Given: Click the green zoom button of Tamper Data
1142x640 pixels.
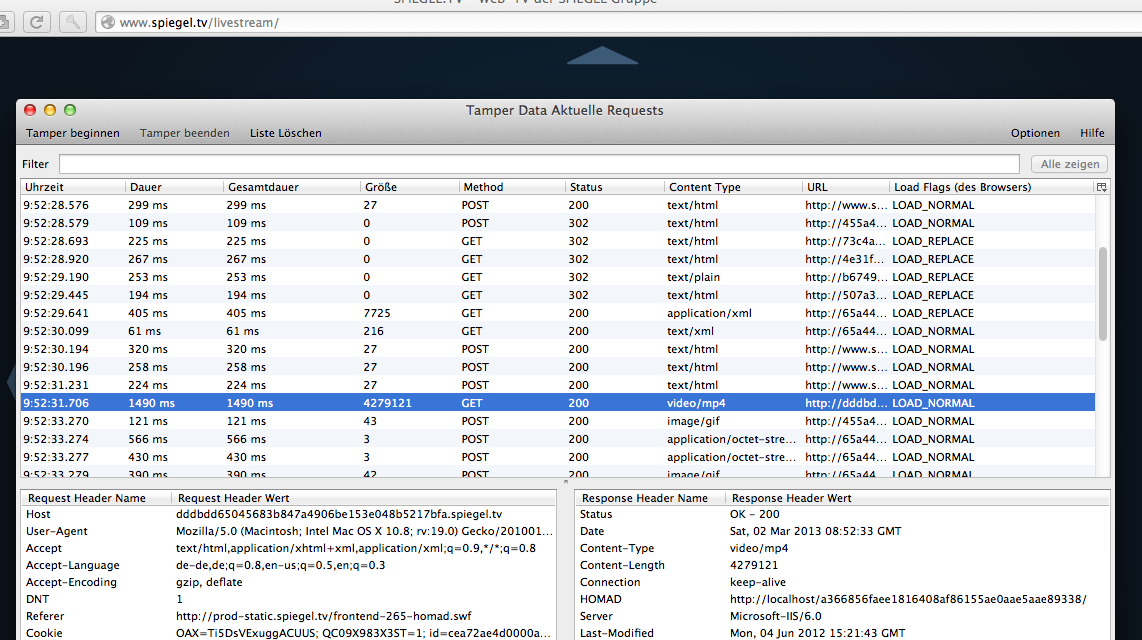Looking at the screenshot, I should click(70, 110).
